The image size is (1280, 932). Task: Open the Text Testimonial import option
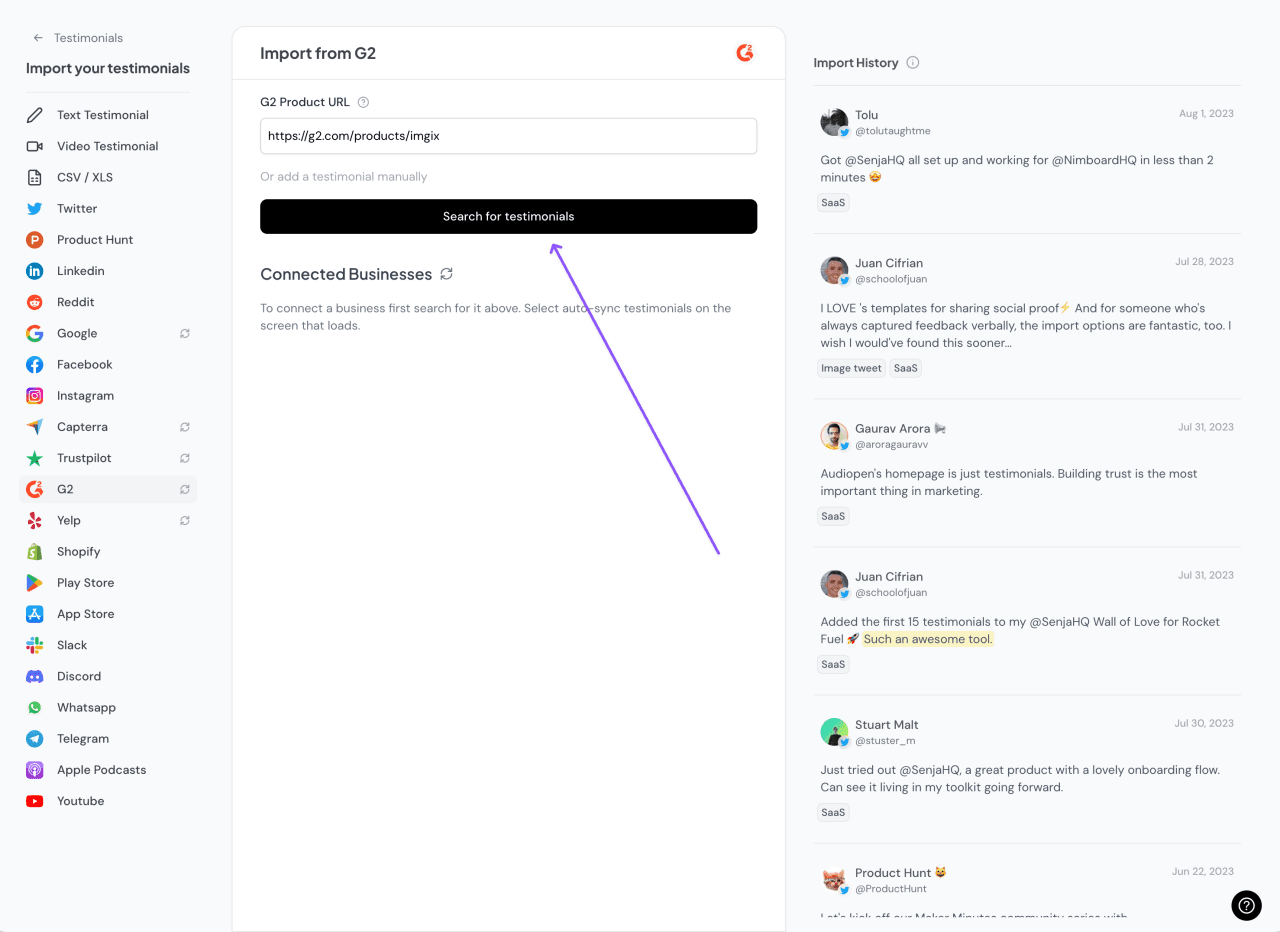110,115
